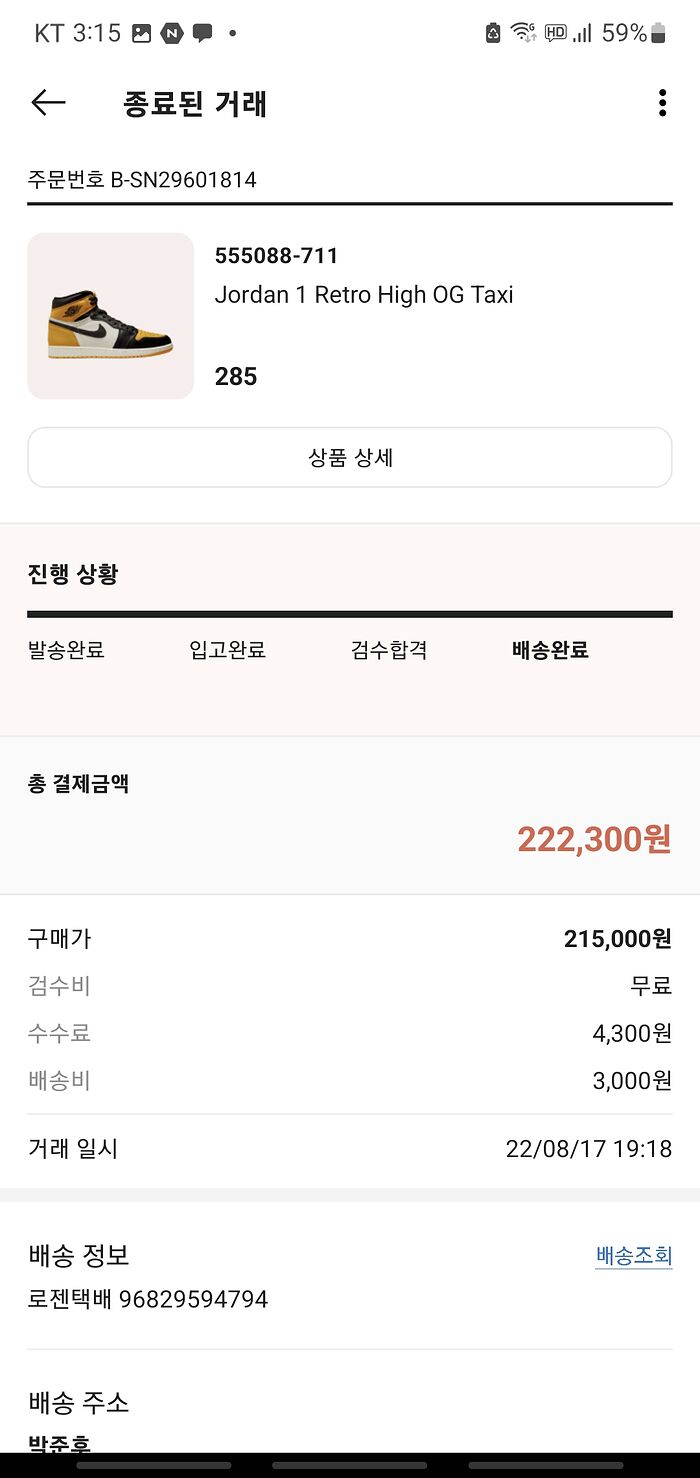
Task: Select the 배송완료 progress step
Action: click(550, 650)
